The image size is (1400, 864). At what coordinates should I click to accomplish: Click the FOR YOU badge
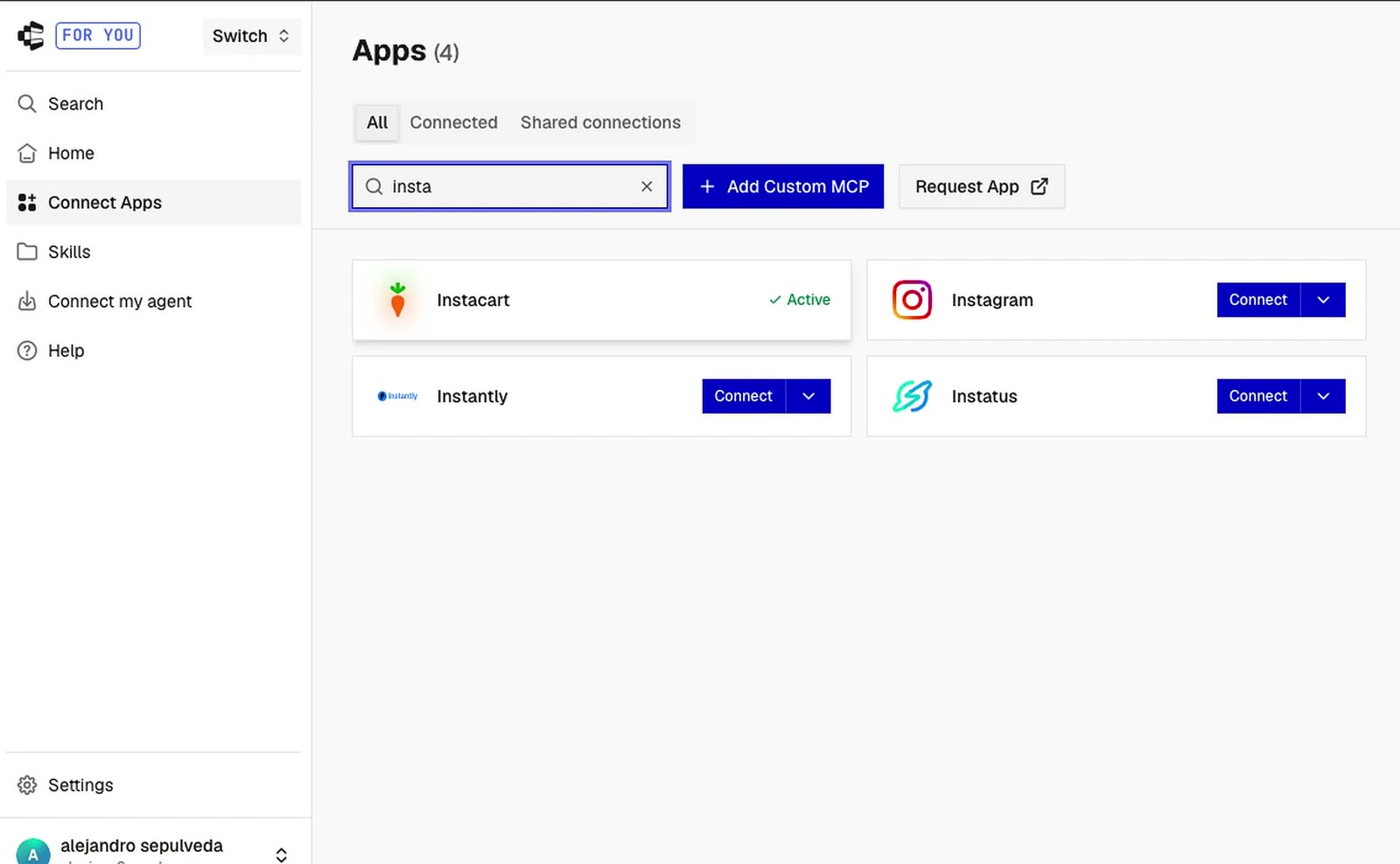tap(98, 35)
